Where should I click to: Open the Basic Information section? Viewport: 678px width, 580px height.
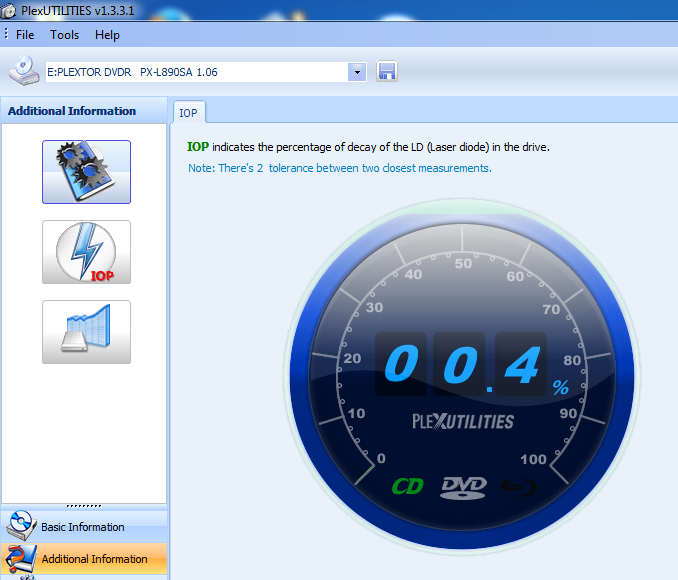pyautogui.click(x=84, y=527)
